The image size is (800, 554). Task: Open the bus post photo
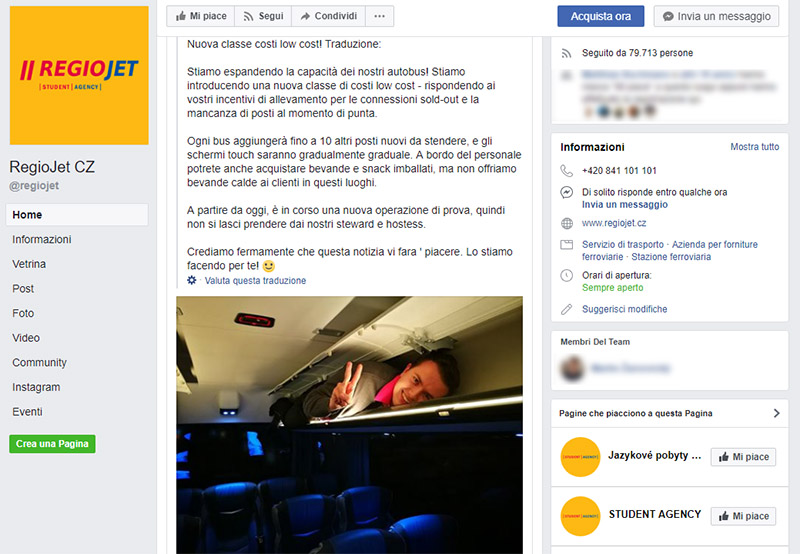pyautogui.click(x=349, y=425)
